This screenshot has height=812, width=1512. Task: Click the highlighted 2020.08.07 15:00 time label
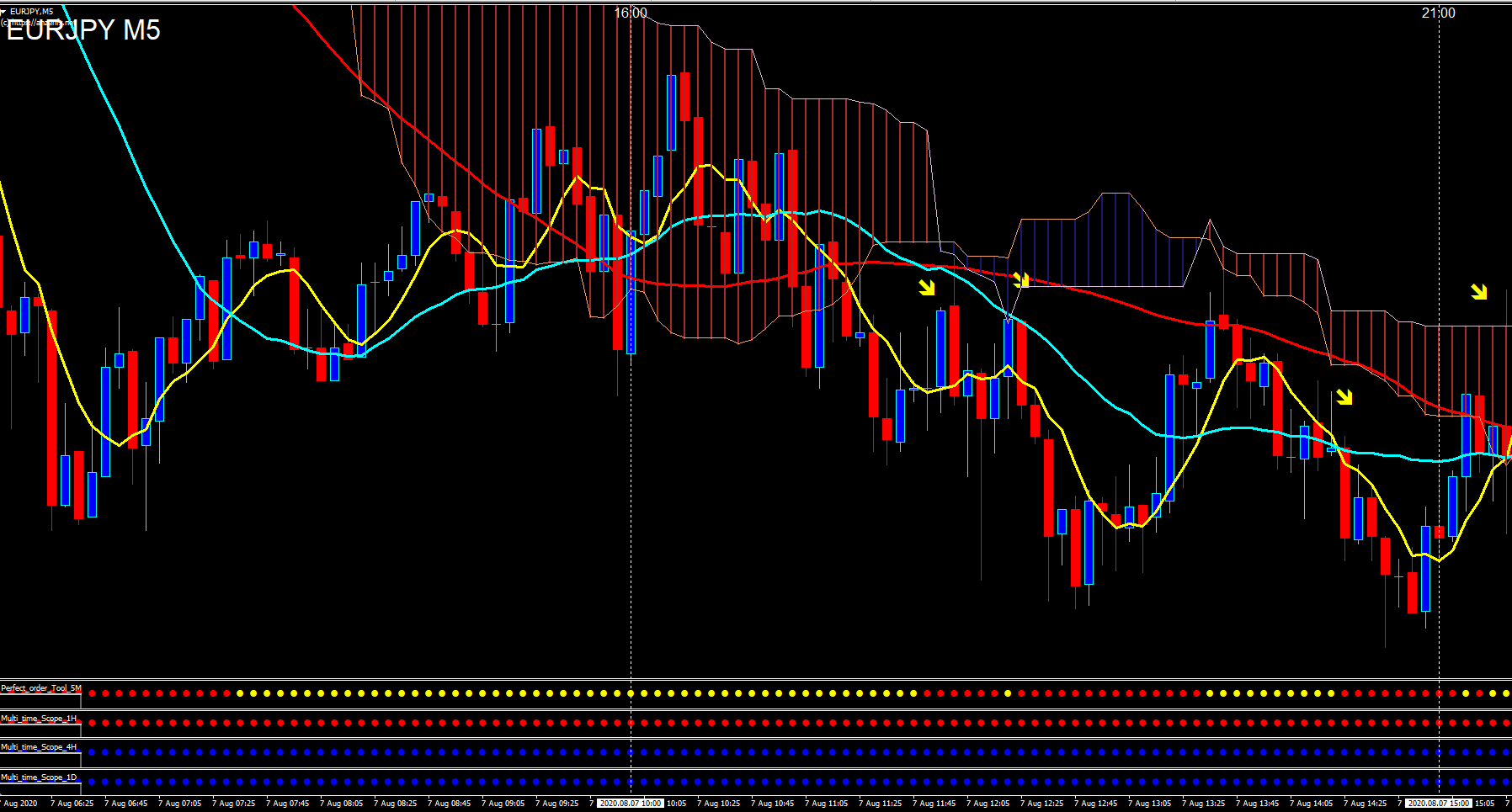click(x=1439, y=804)
